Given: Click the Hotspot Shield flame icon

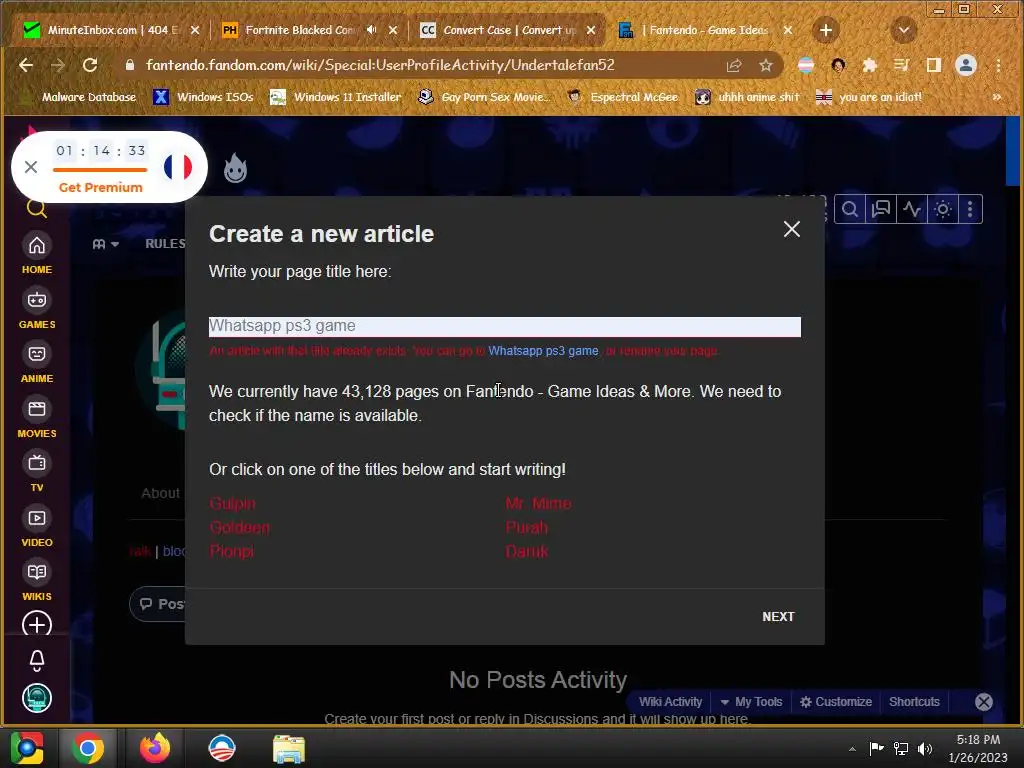Looking at the screenshot, I should pyautogui.click(x=235, y=168).
